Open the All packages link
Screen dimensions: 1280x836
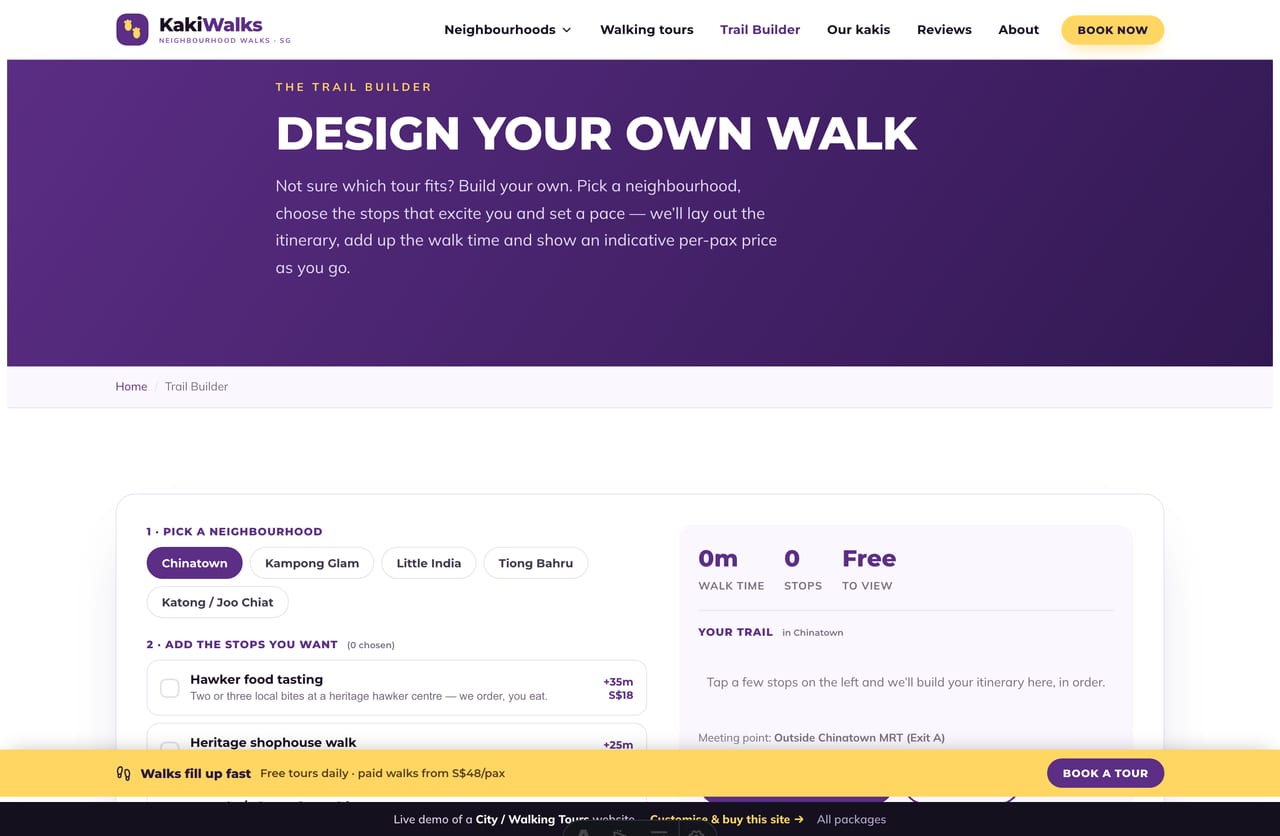[x=851, y=819]
